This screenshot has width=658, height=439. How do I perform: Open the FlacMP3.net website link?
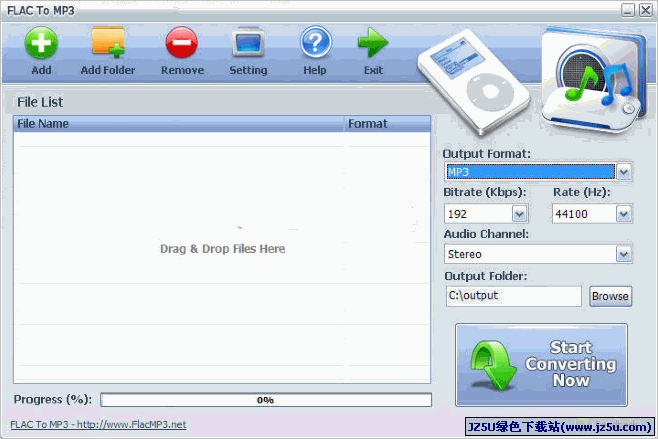click(x=98, y=424)
